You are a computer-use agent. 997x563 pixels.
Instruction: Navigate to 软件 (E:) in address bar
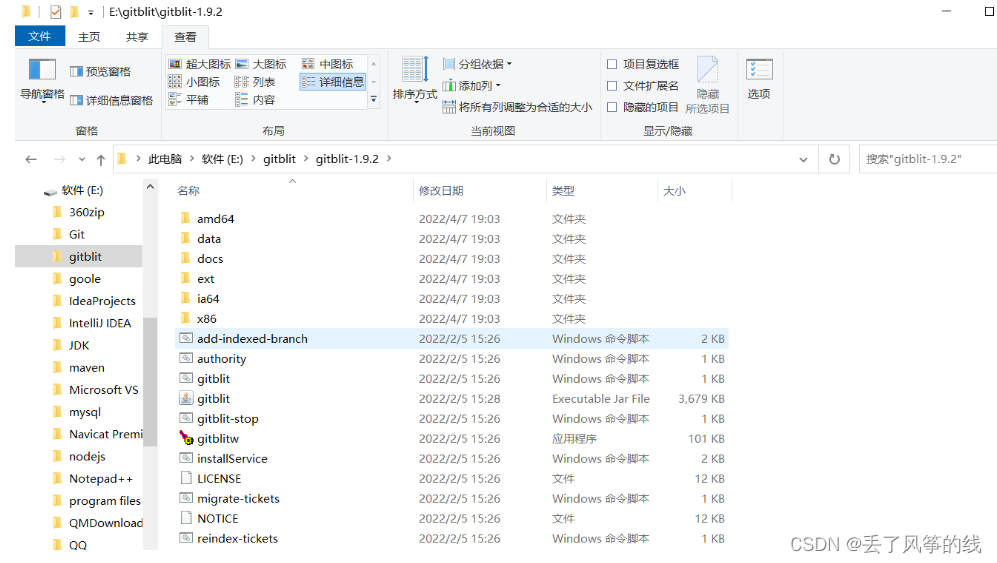(x=222, y=159)
